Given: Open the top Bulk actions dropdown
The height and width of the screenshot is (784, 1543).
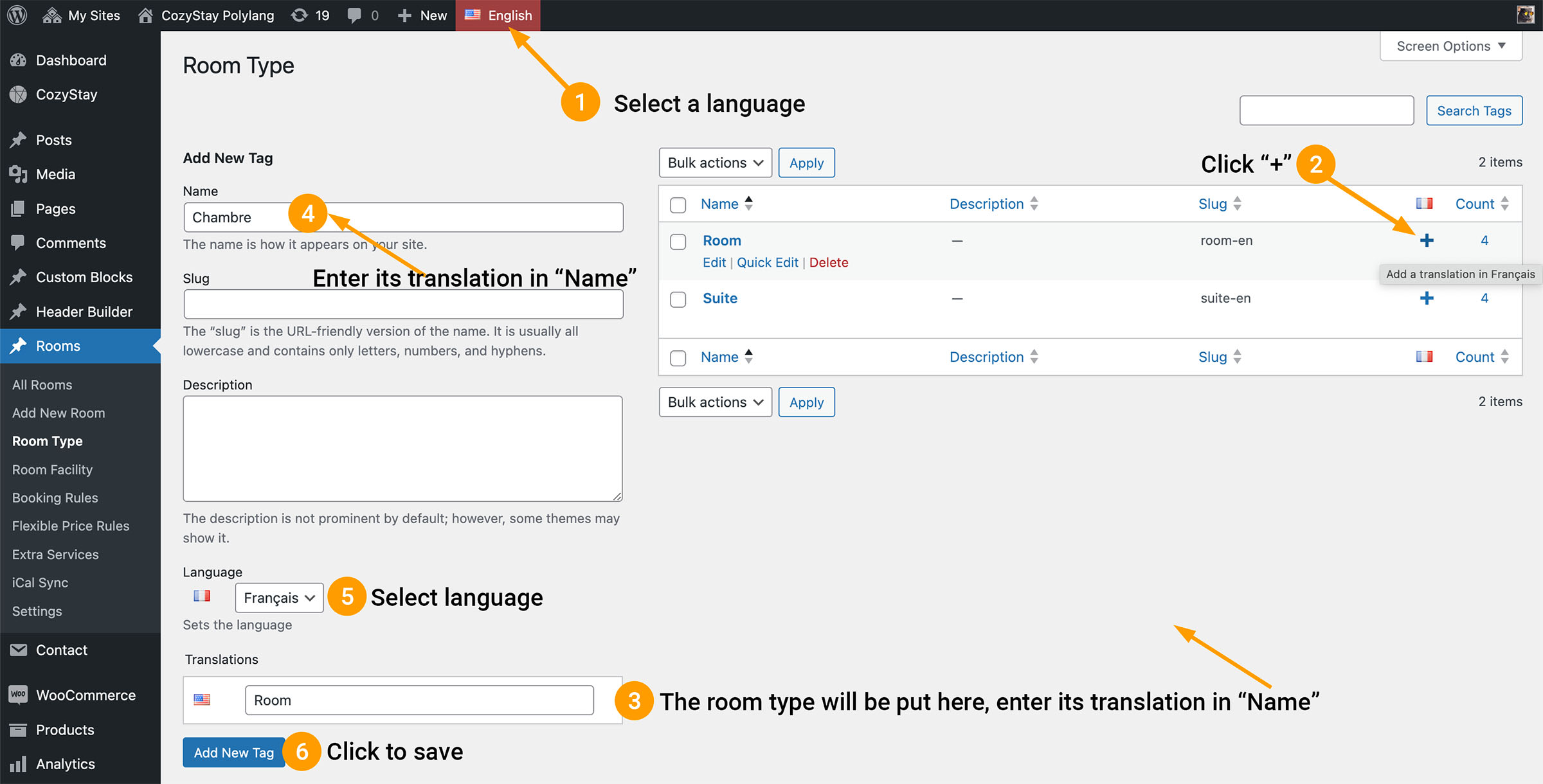Looking at the screenshot, I should pyautogui.click(x=715, y=163).
